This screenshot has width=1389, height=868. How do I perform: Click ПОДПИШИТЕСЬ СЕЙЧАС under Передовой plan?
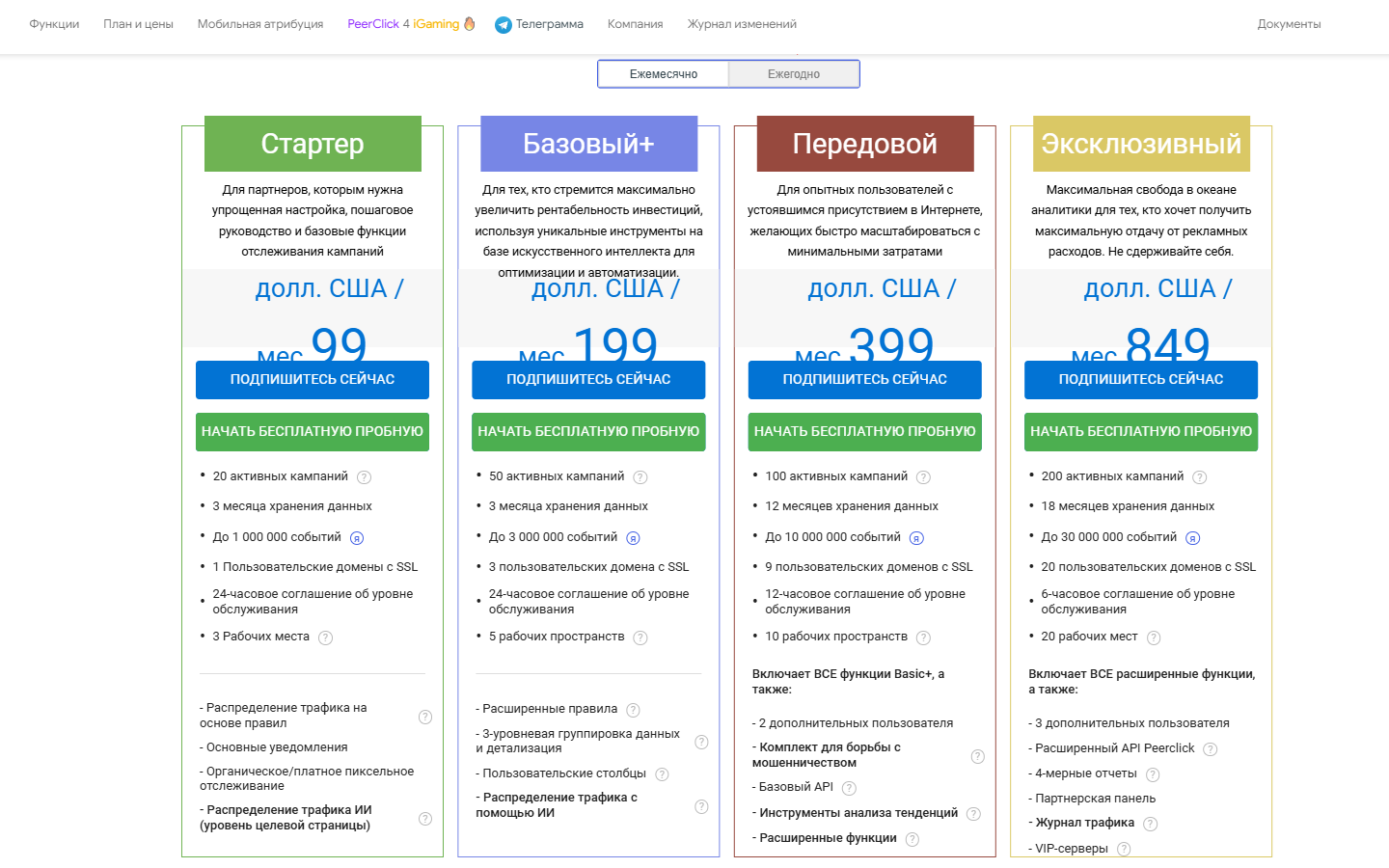pyautogui.click(x=865, y=380)
